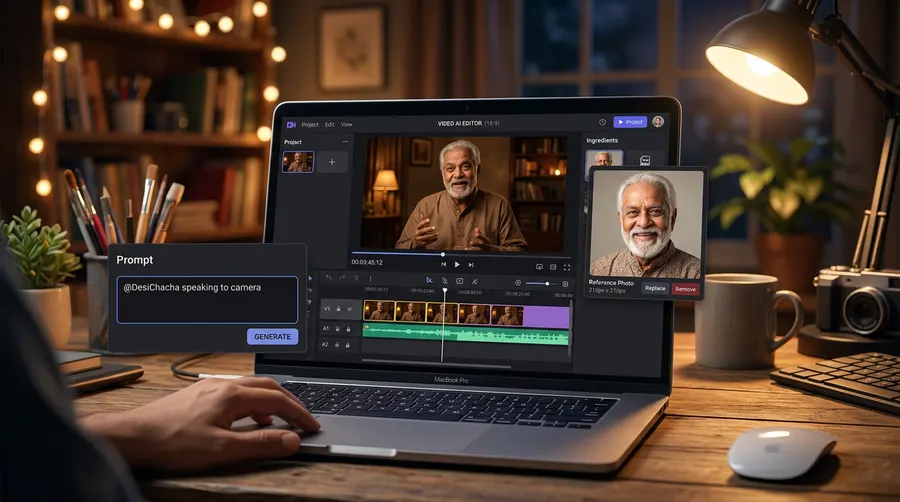This screenshot has width=900, height=502.
Task: Toggle the lock on track V1
Action: 339,309
